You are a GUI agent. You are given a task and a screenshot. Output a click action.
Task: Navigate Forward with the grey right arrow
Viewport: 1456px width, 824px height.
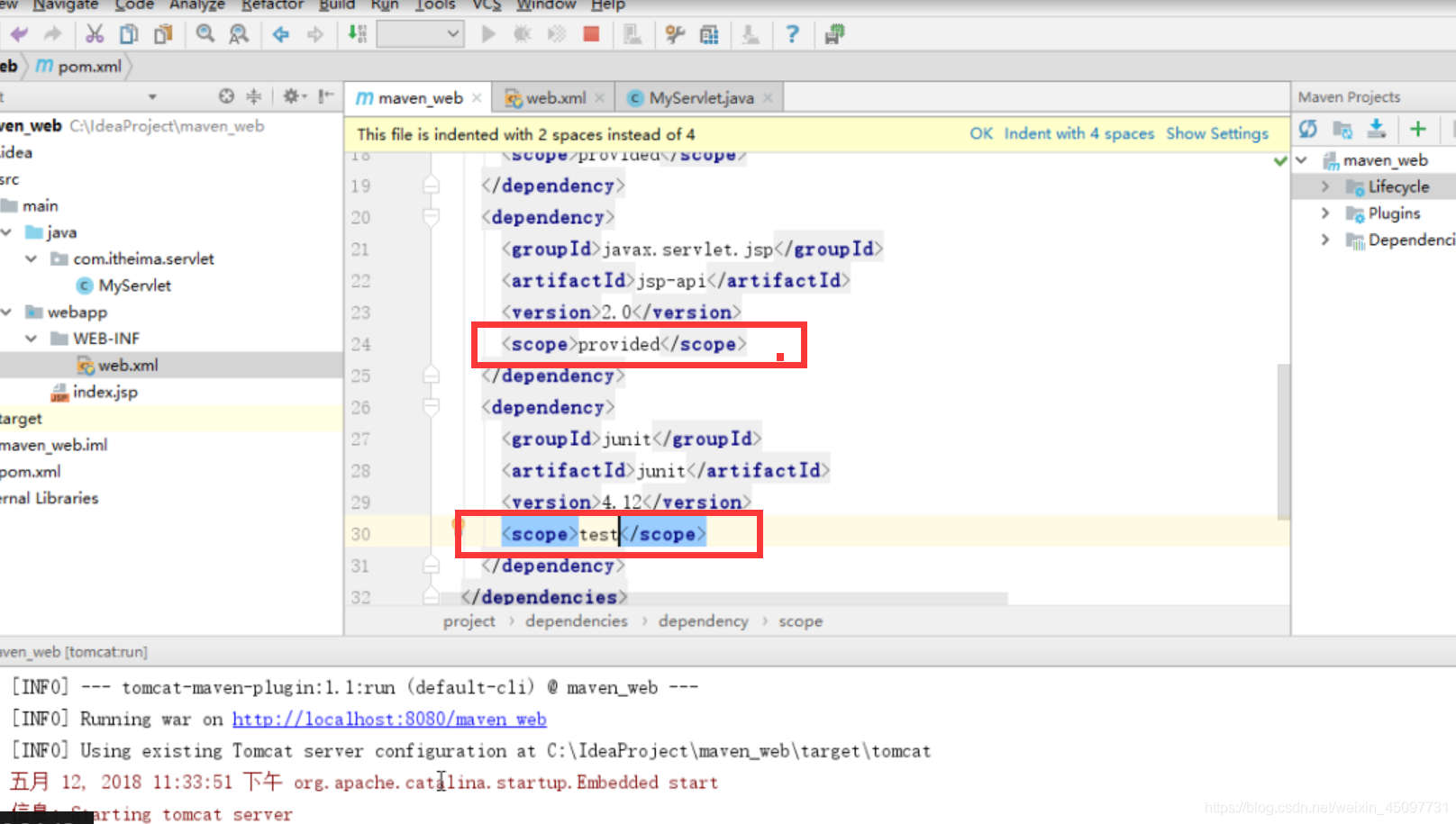pos(314,35)
